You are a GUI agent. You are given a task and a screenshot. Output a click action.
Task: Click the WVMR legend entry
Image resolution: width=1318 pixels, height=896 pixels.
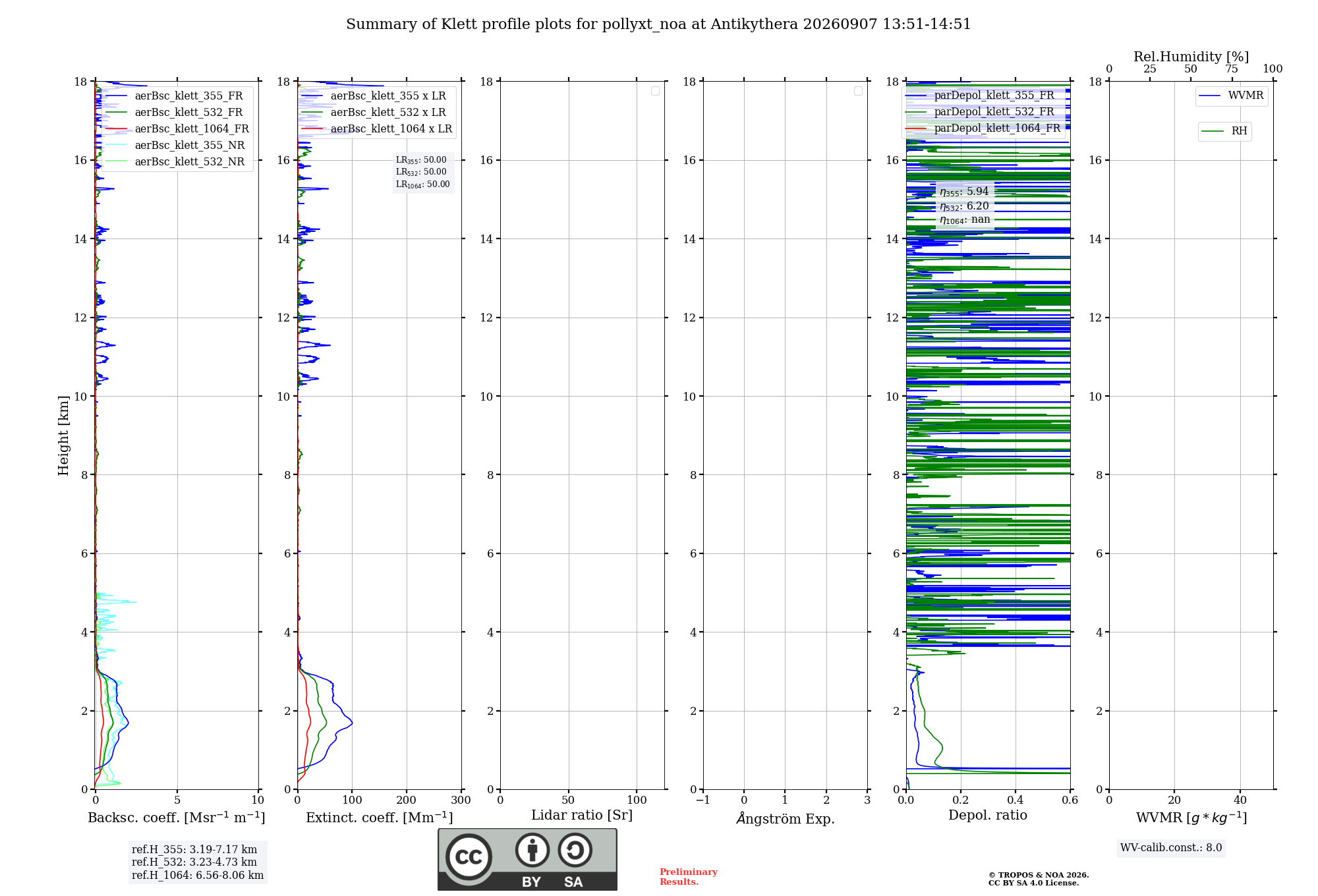coord(1232,96)
